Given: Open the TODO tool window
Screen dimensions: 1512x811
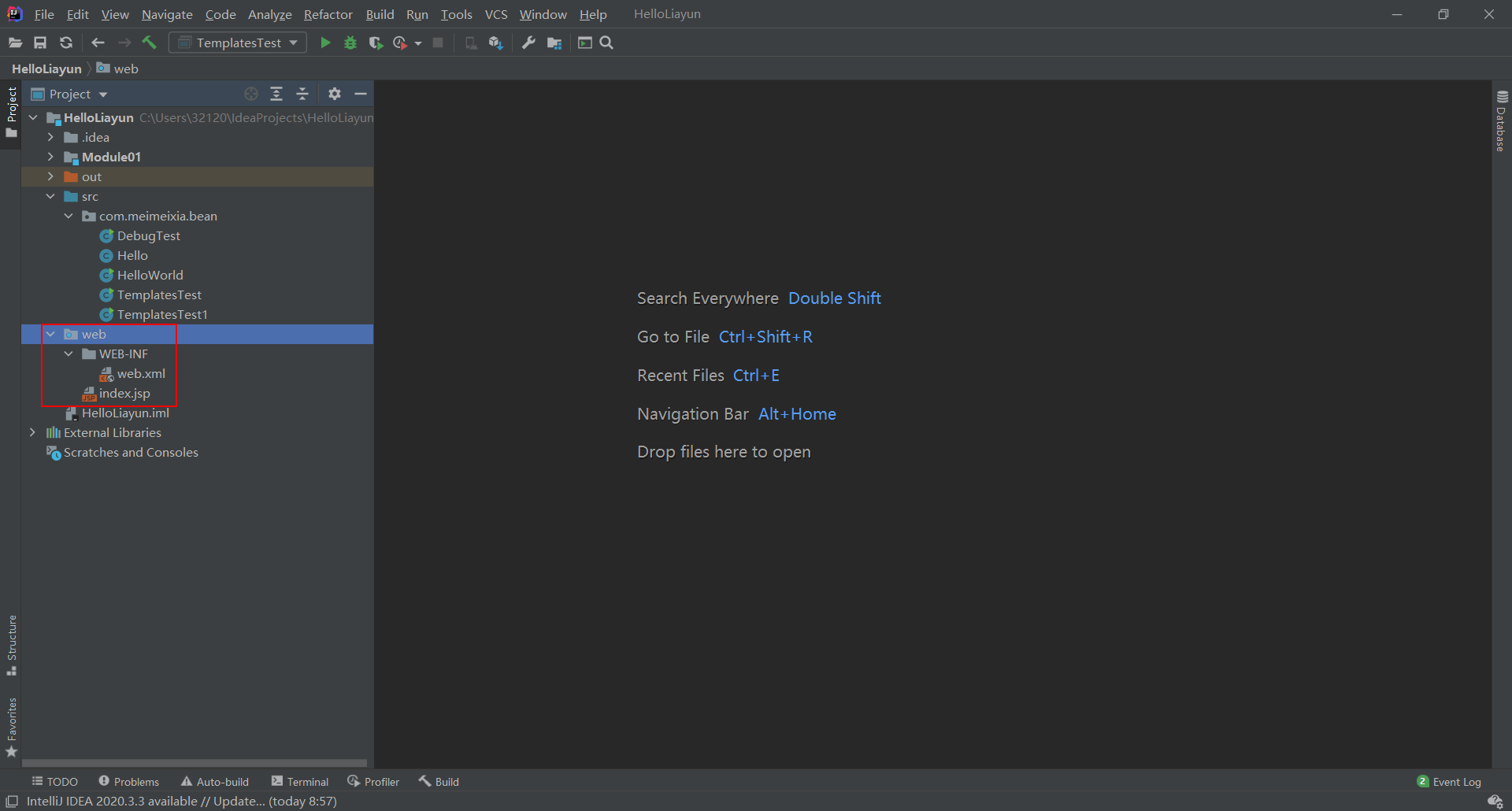Looking at the screenshot, I should (54, 781).
